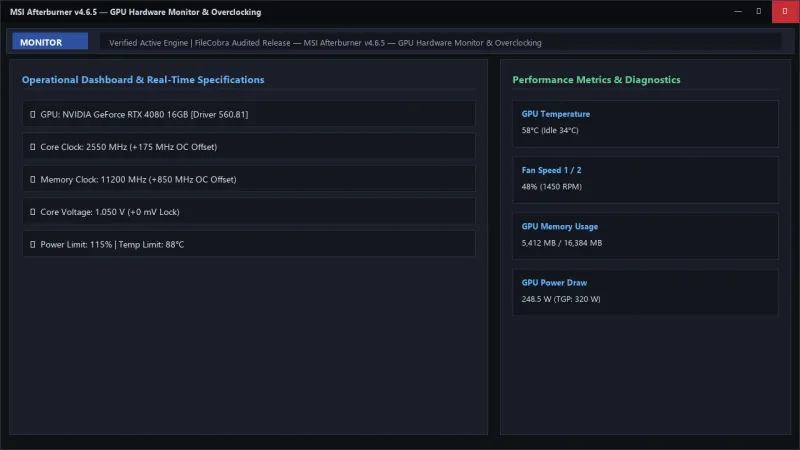Click the 5,412 MB / 16,384 MB value
Image resolution: width=800 pixels, height=450 pixels.
[562, 243]
